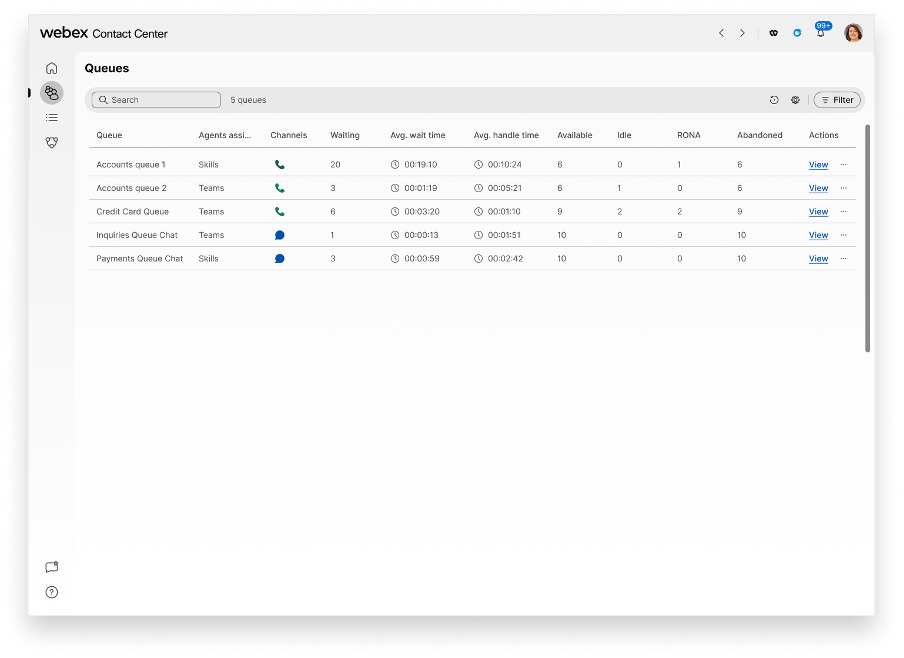Open the Help question mark icon

(51, 592)
